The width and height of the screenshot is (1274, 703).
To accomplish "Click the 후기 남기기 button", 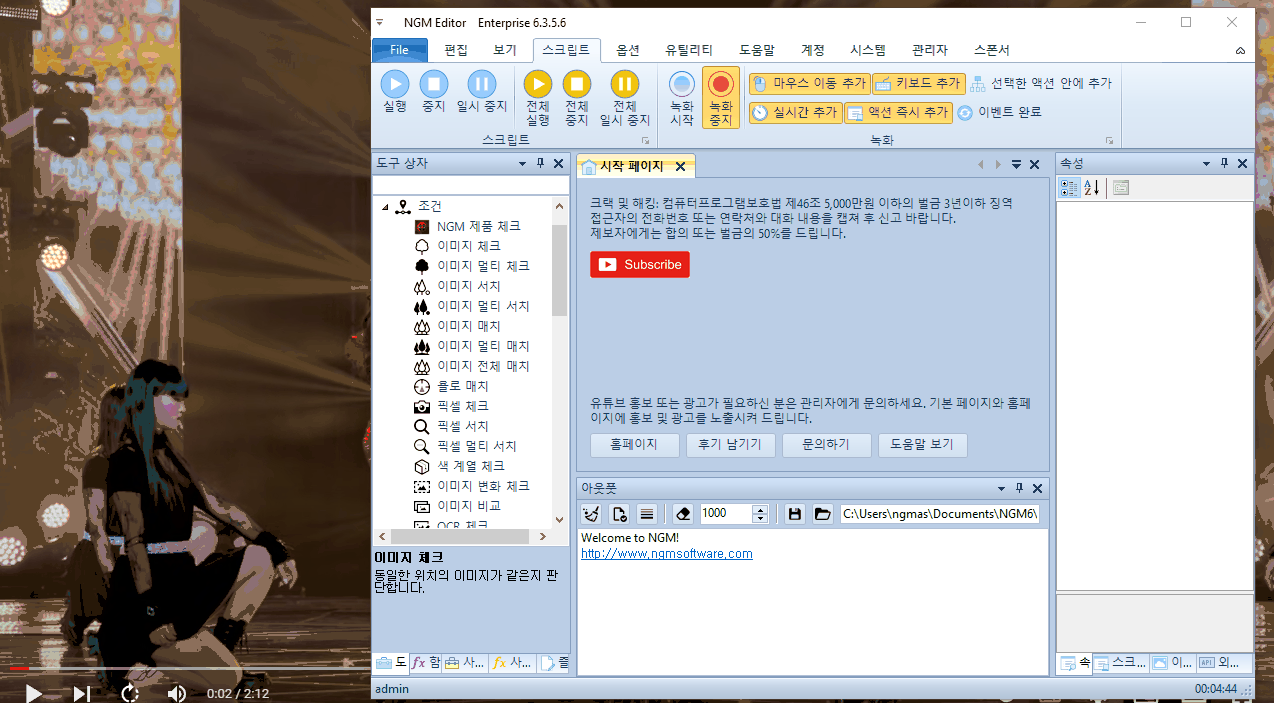I will coord(731,445).
